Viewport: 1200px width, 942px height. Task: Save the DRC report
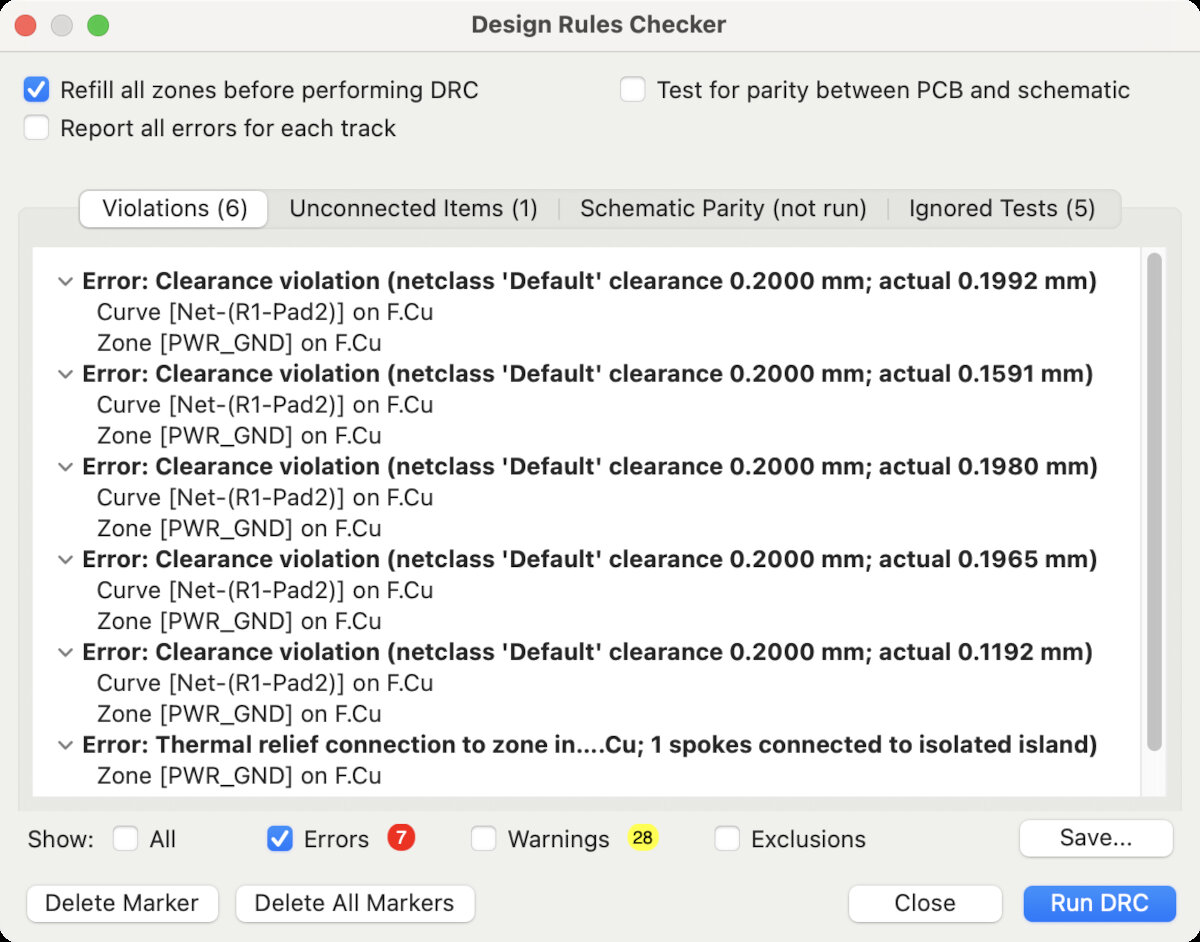[1095, 839]
